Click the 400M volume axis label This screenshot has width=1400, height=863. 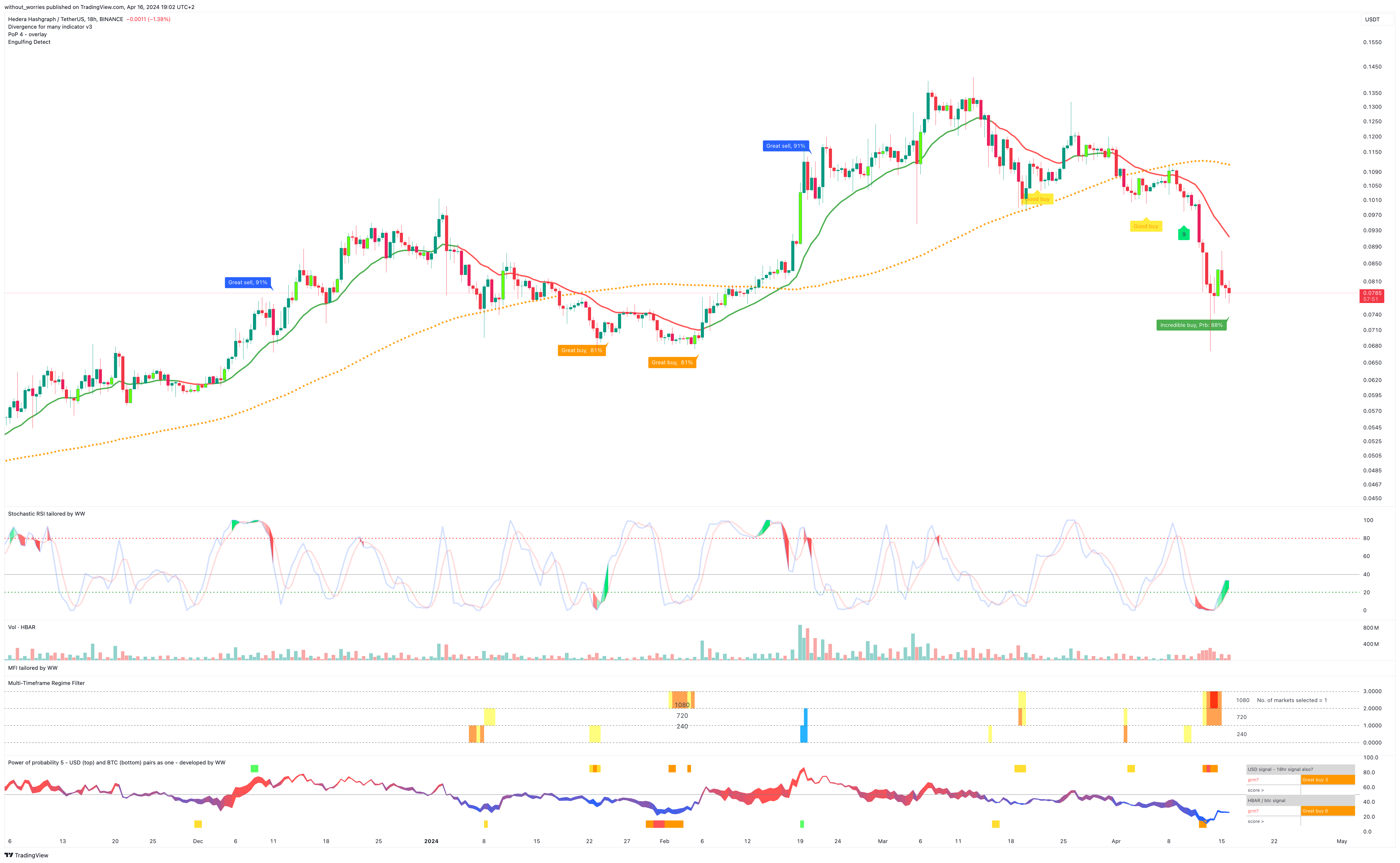coord(1371,645)
